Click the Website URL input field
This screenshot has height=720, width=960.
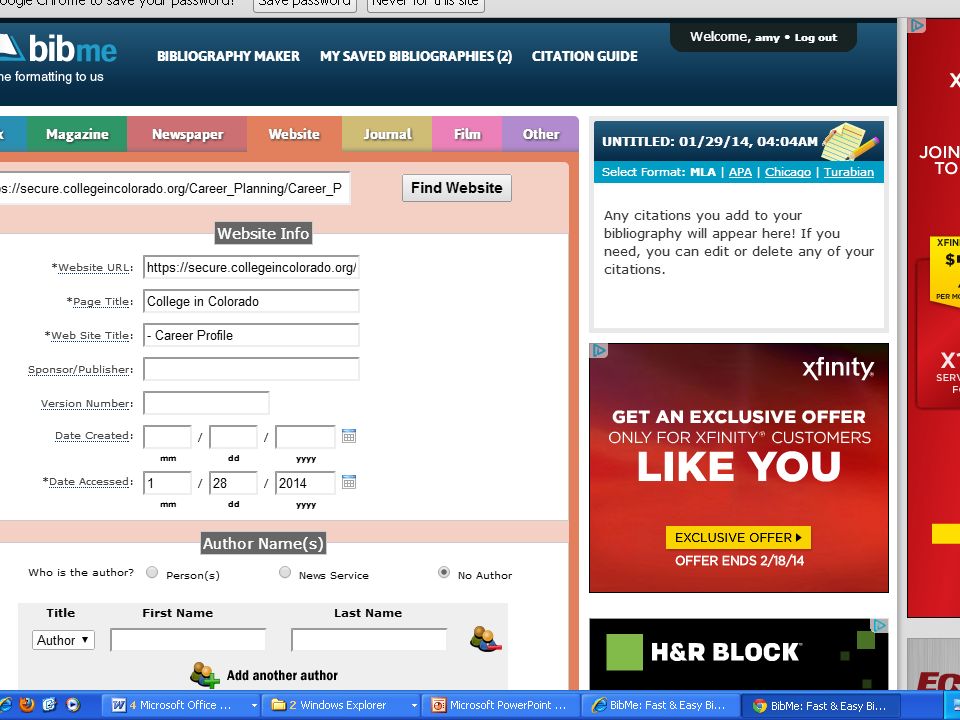pos(251,268)
